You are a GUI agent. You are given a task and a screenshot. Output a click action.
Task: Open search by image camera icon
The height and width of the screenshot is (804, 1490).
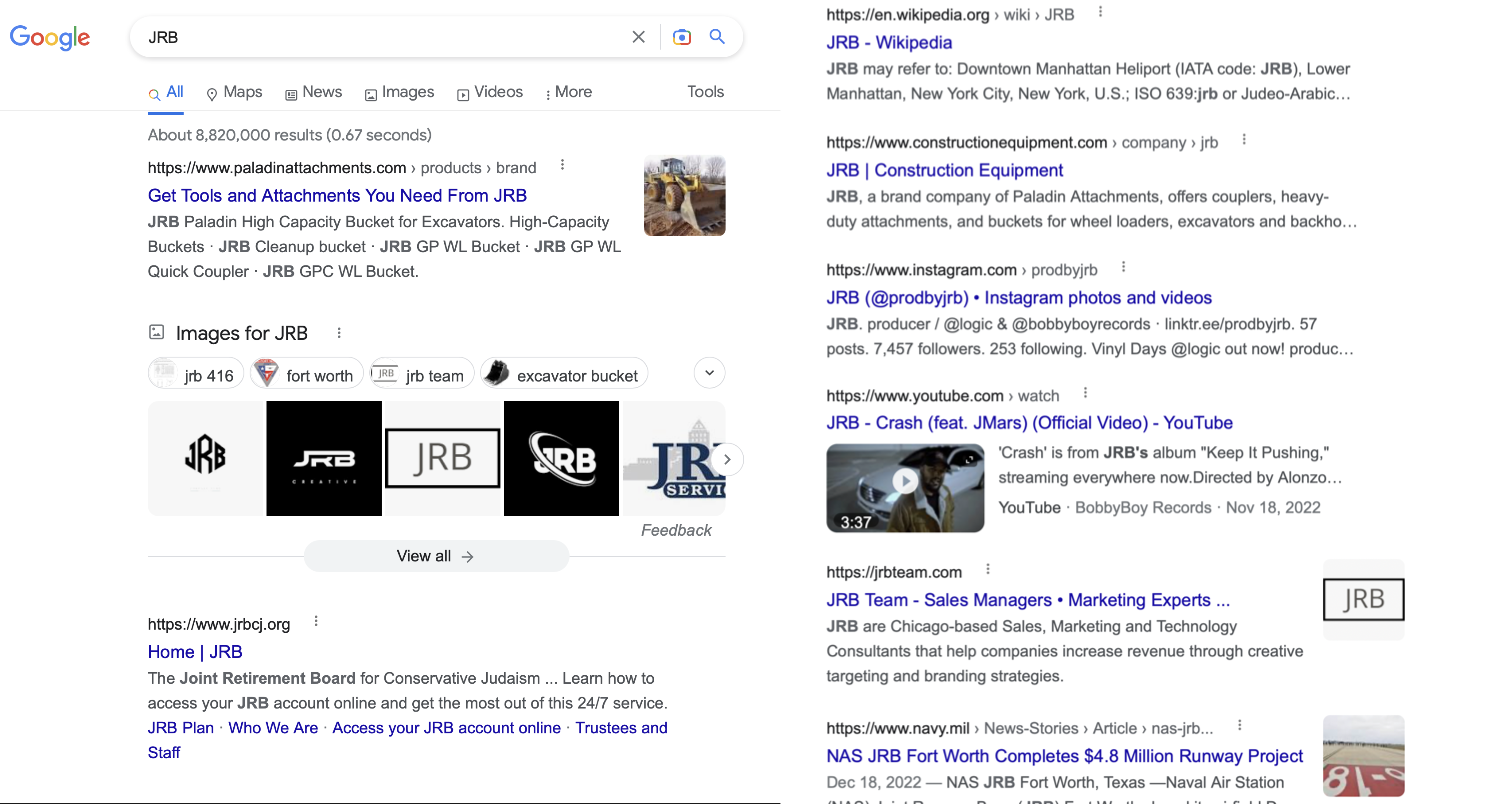pyautogui.click(x=682, y=37)
